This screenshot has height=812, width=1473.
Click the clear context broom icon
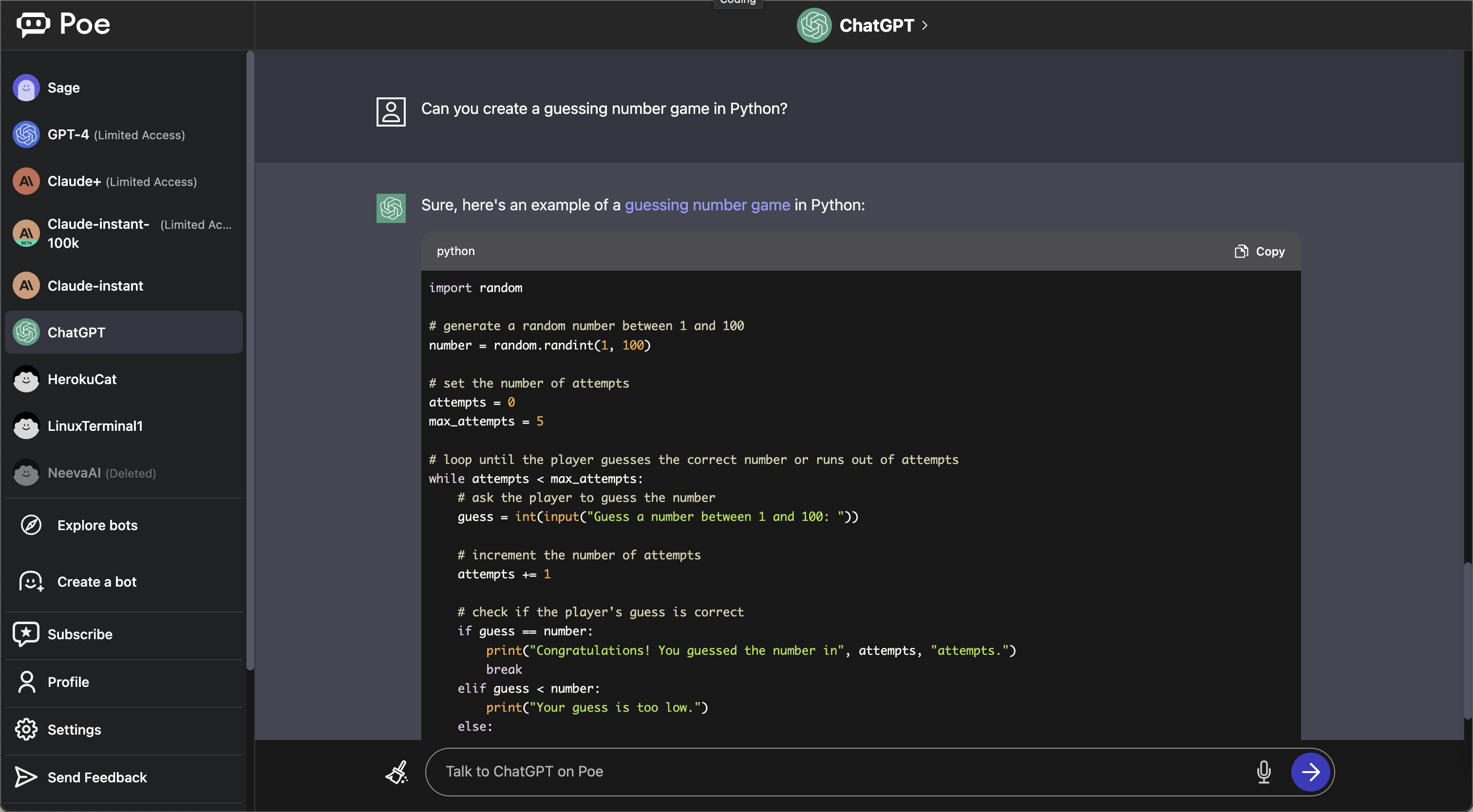click(x=397, y=772)
